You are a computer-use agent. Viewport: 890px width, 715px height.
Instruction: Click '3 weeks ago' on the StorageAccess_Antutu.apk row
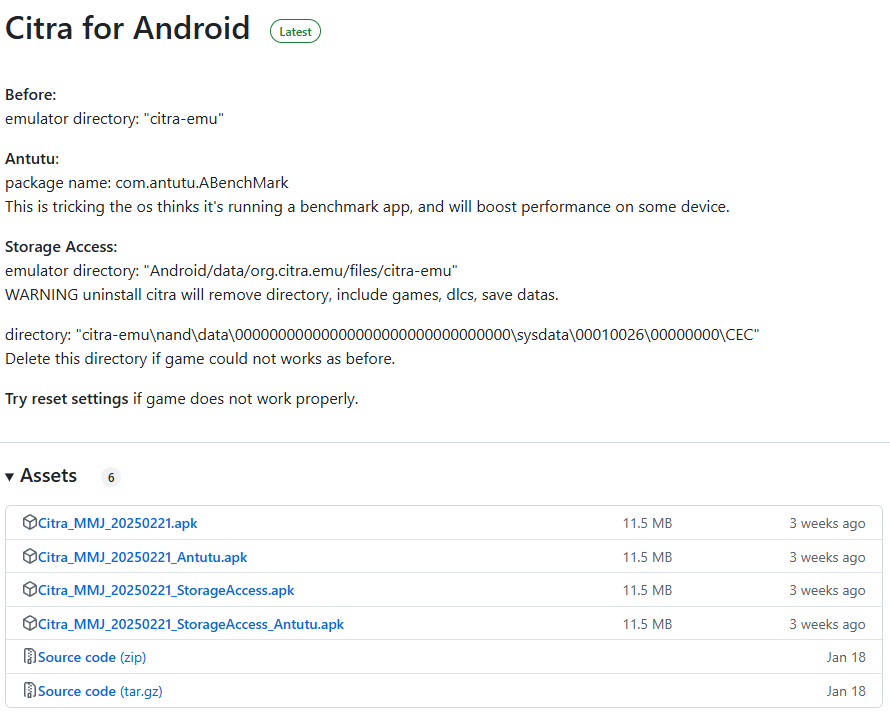[827, 624]
